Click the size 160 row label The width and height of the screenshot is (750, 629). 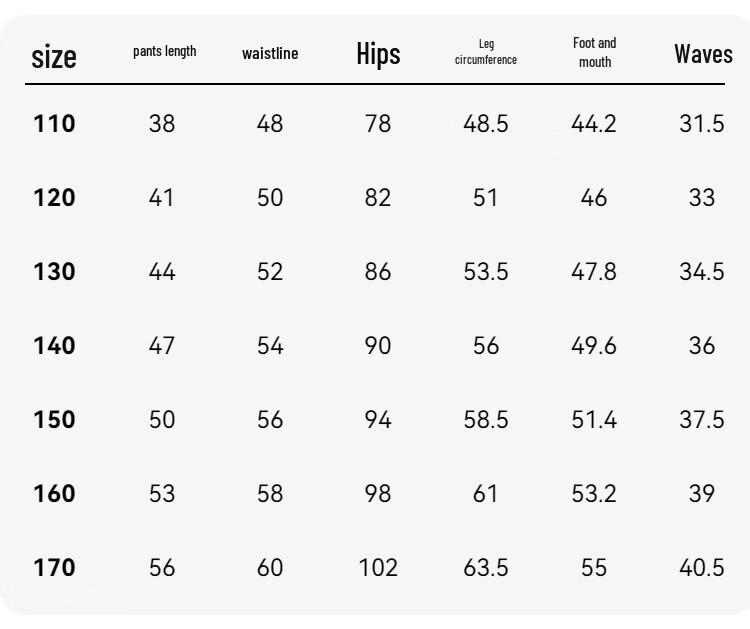(x=54, y=493)
